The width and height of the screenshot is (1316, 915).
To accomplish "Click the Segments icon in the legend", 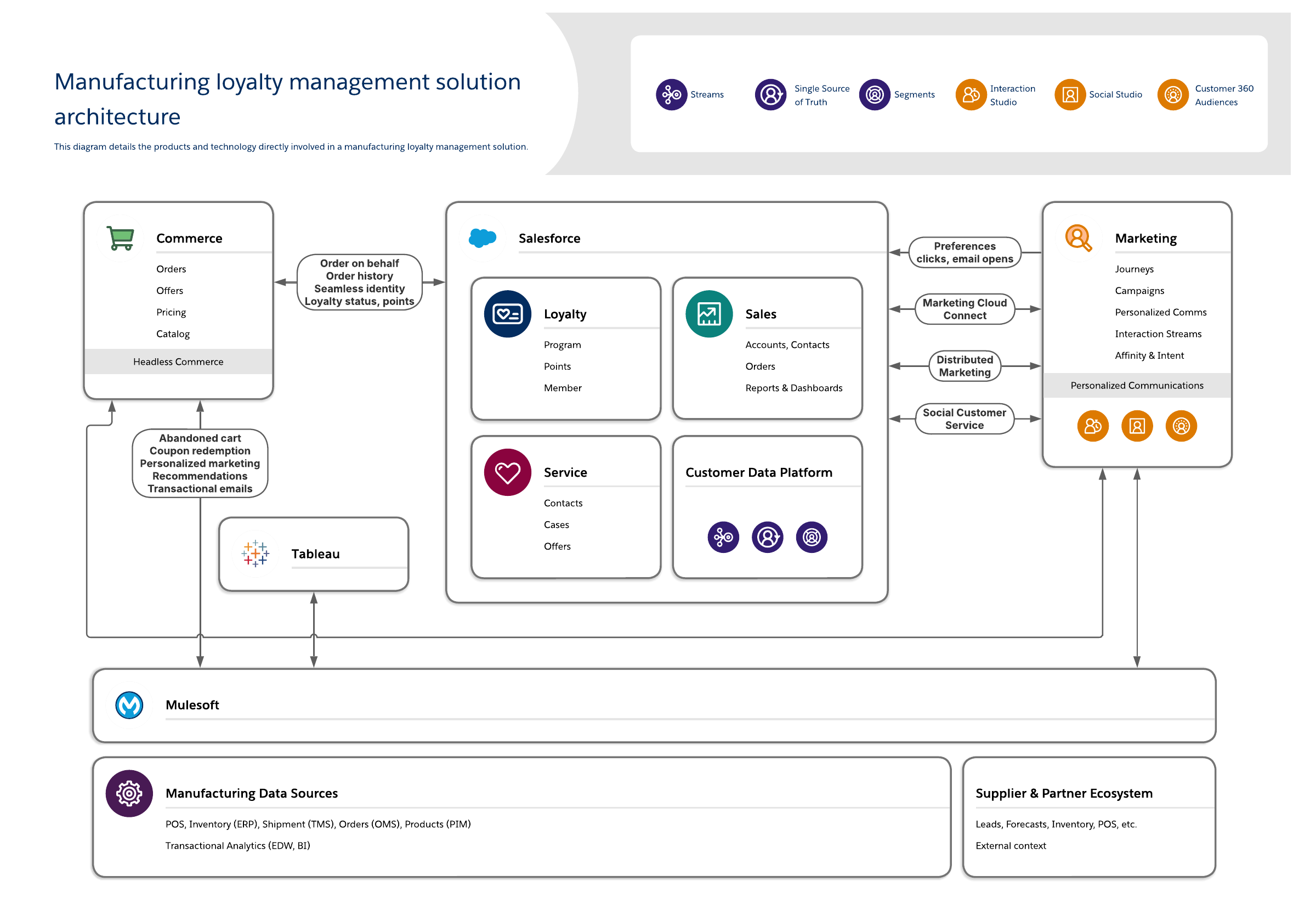I will click(873, 94).
